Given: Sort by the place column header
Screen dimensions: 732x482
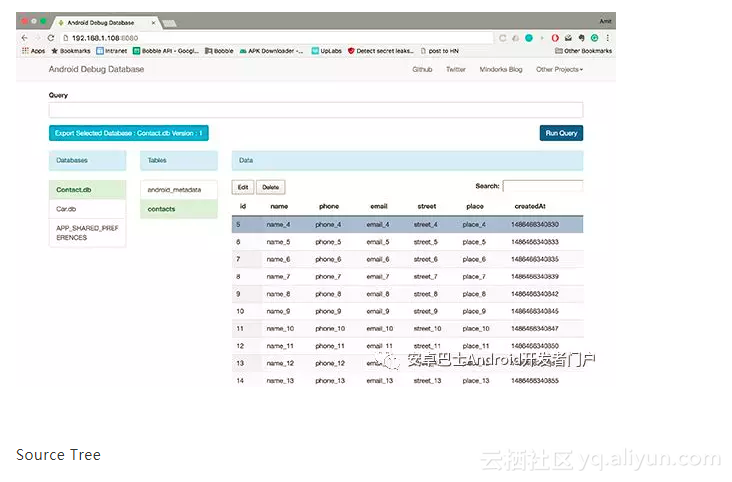Looking at the screenshot, I should (x=475, y=206).
